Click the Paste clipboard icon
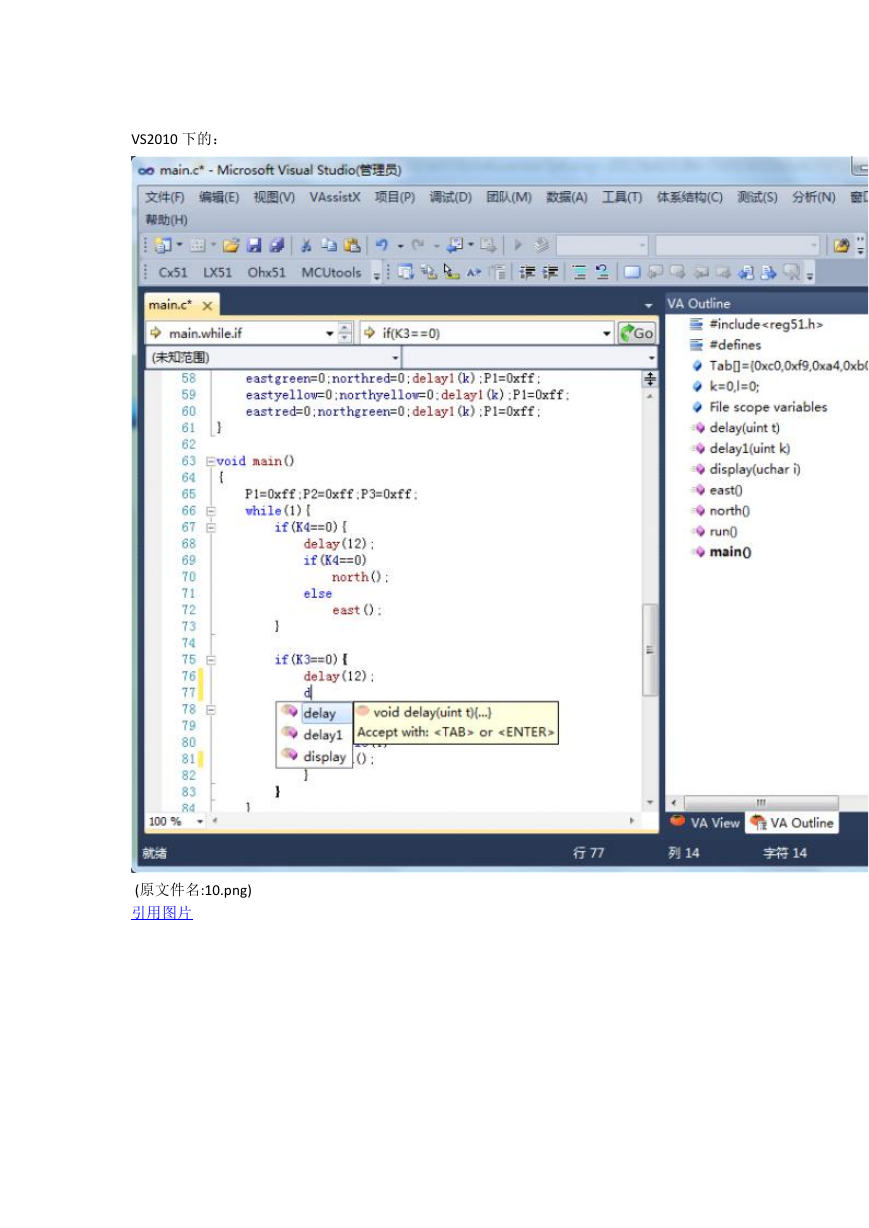Screen dimensions: 869x1228 click(352, 245)
